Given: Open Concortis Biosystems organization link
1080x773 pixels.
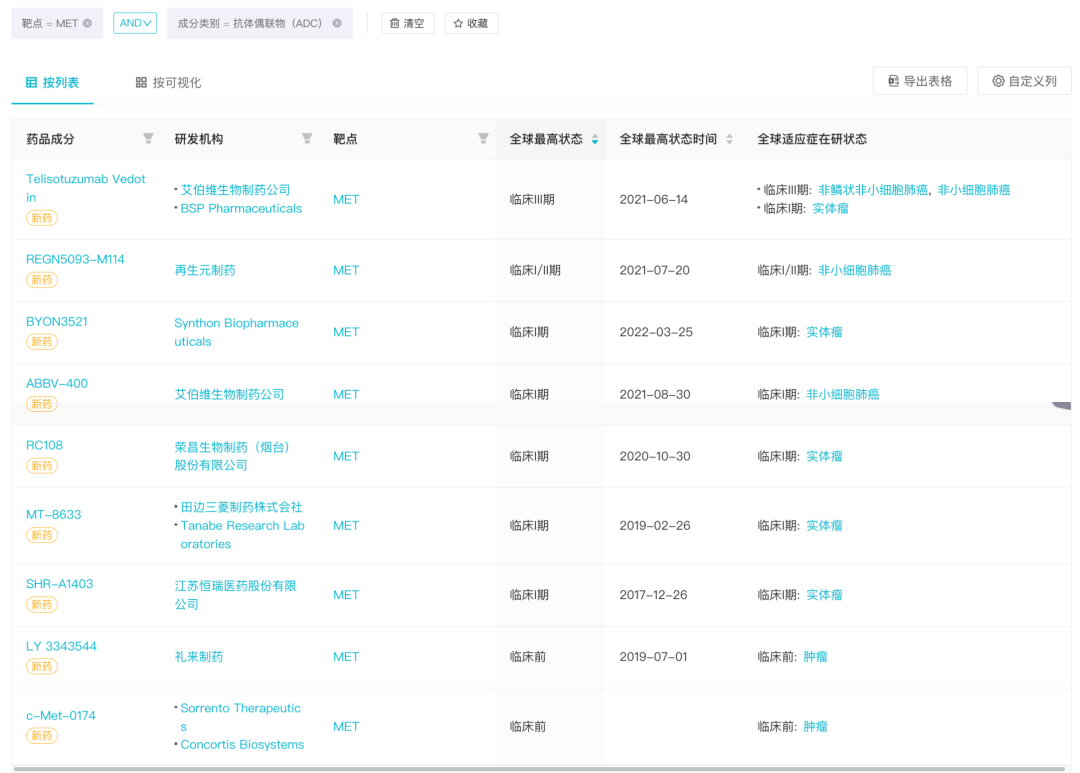Looking at the screenshot, I should [242, 744].
